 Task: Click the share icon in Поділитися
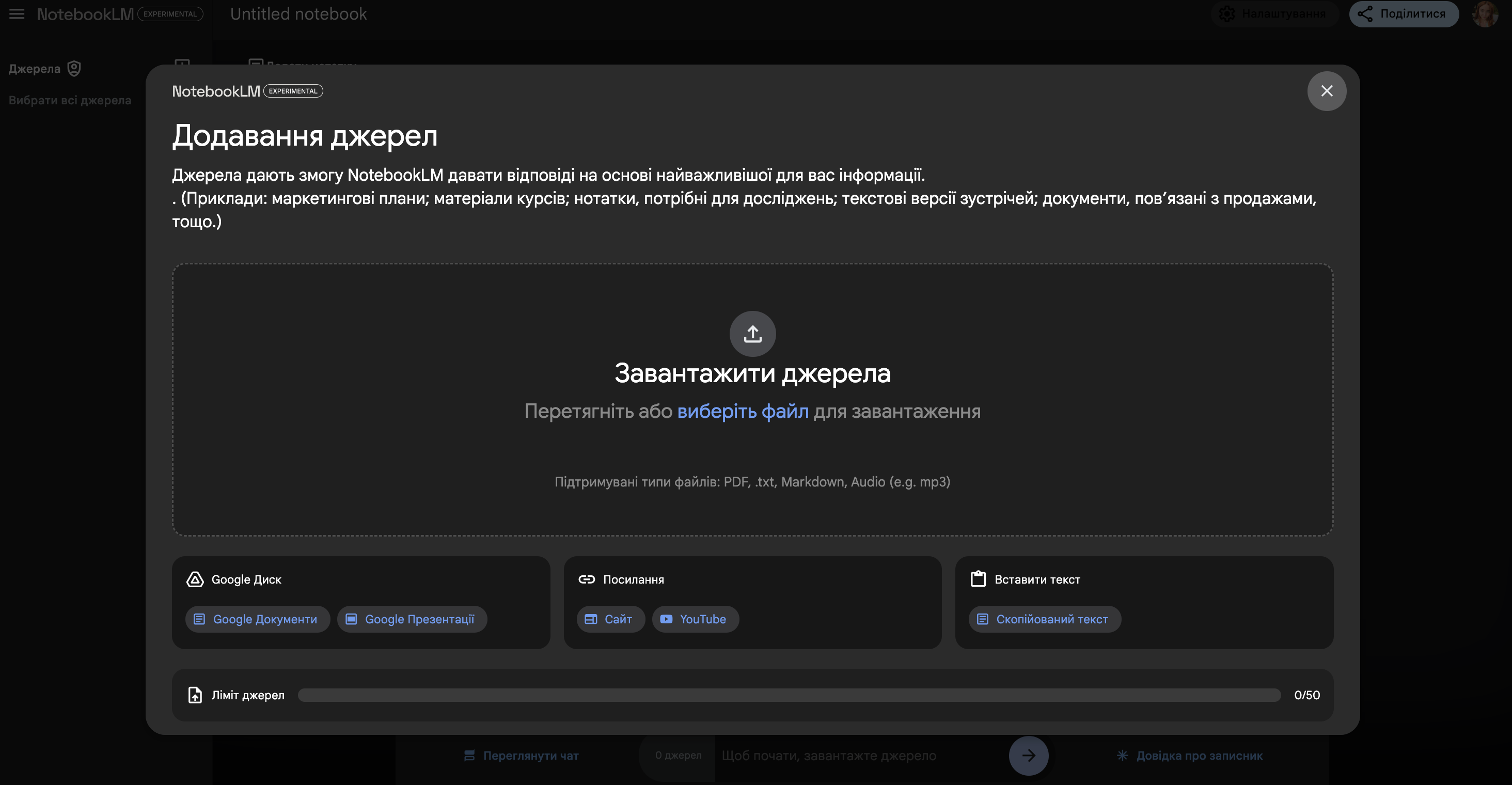[x=1365, y=13]
